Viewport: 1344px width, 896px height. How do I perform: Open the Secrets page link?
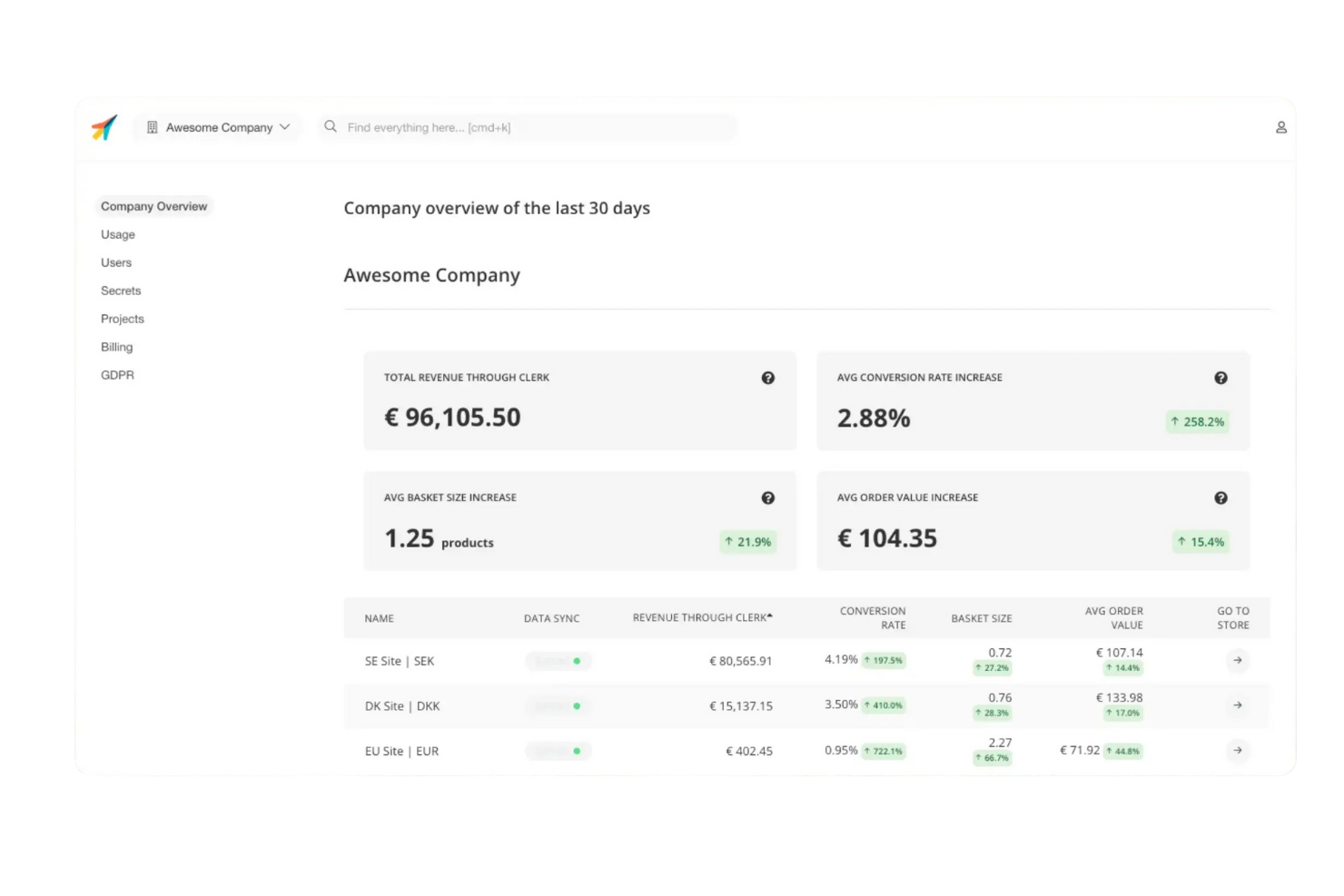[x=121, y=290]
